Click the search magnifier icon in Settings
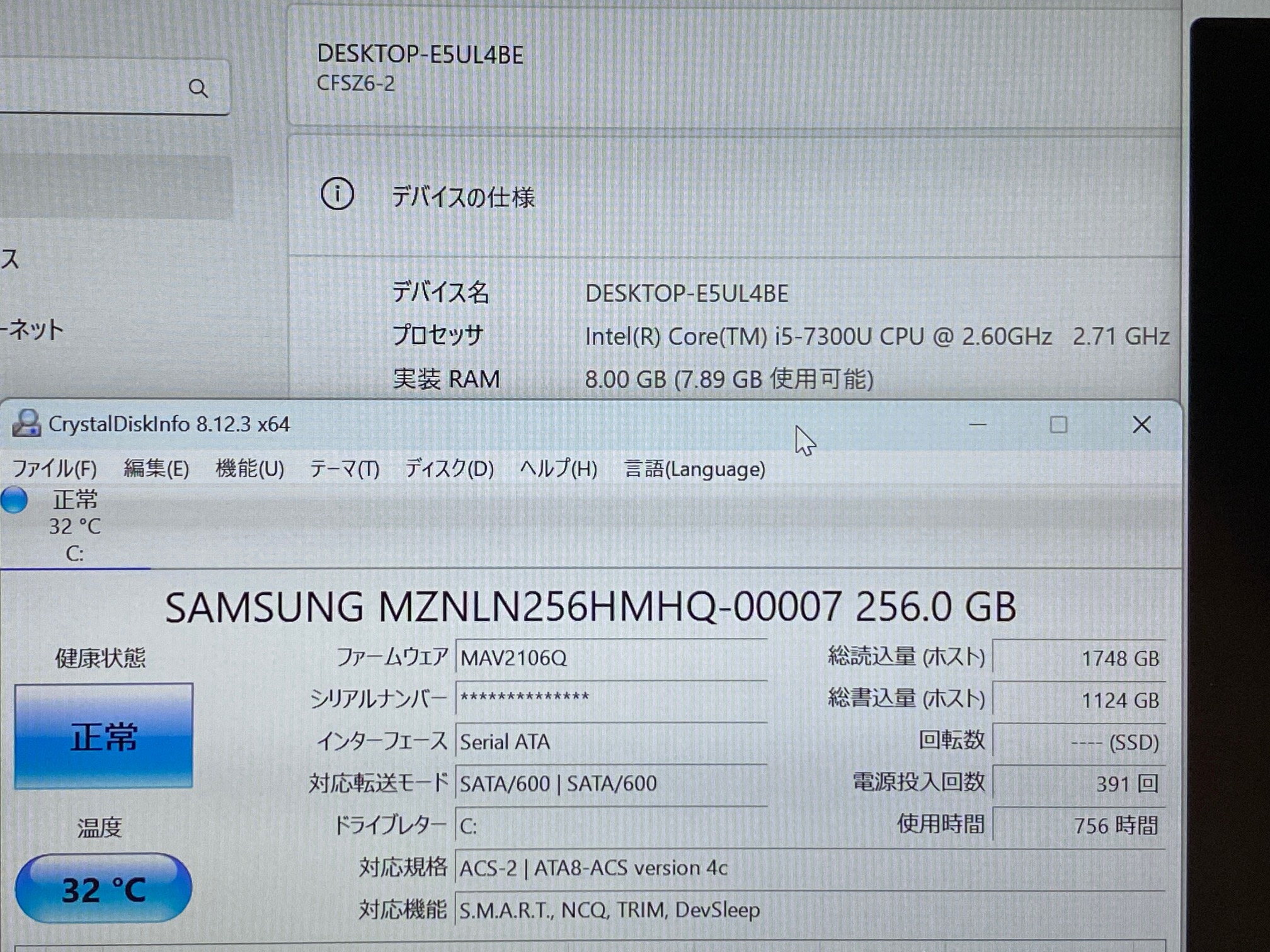1270x952 pixels. coord(198,88)
